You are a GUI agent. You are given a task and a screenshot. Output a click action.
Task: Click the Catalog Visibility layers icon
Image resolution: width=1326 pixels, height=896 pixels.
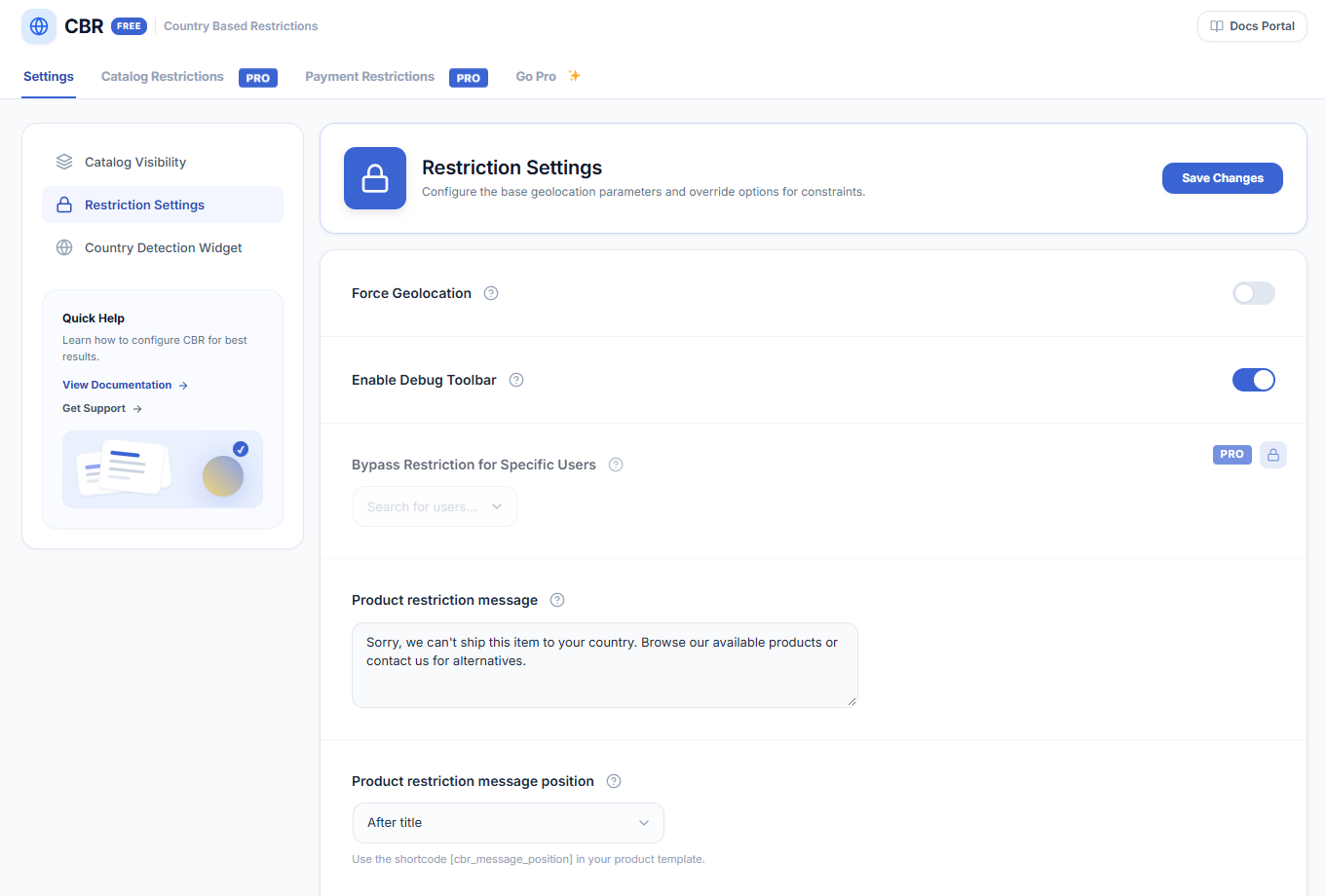64,162
